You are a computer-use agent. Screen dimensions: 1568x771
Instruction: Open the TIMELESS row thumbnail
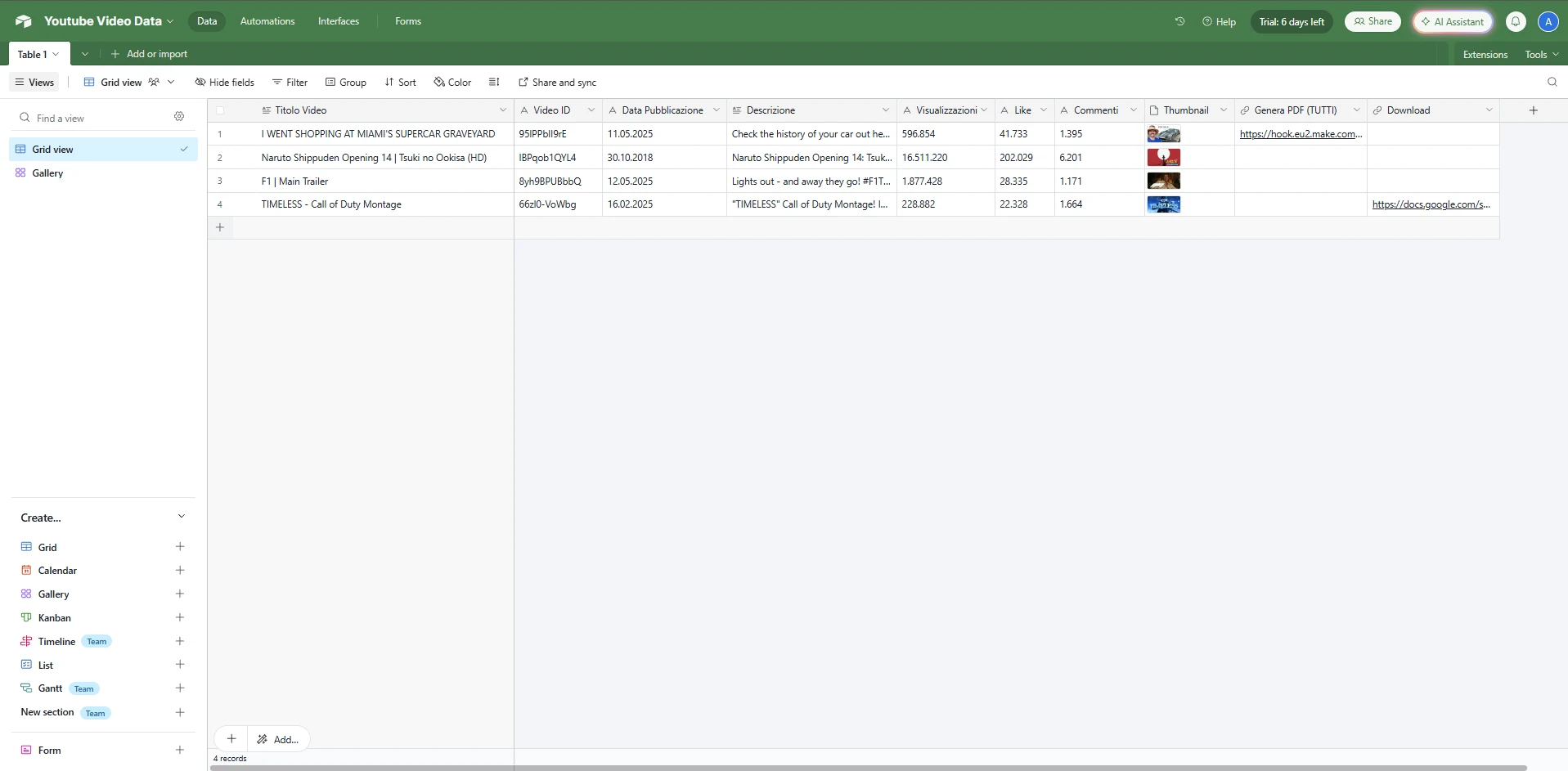pos(1163,204)
